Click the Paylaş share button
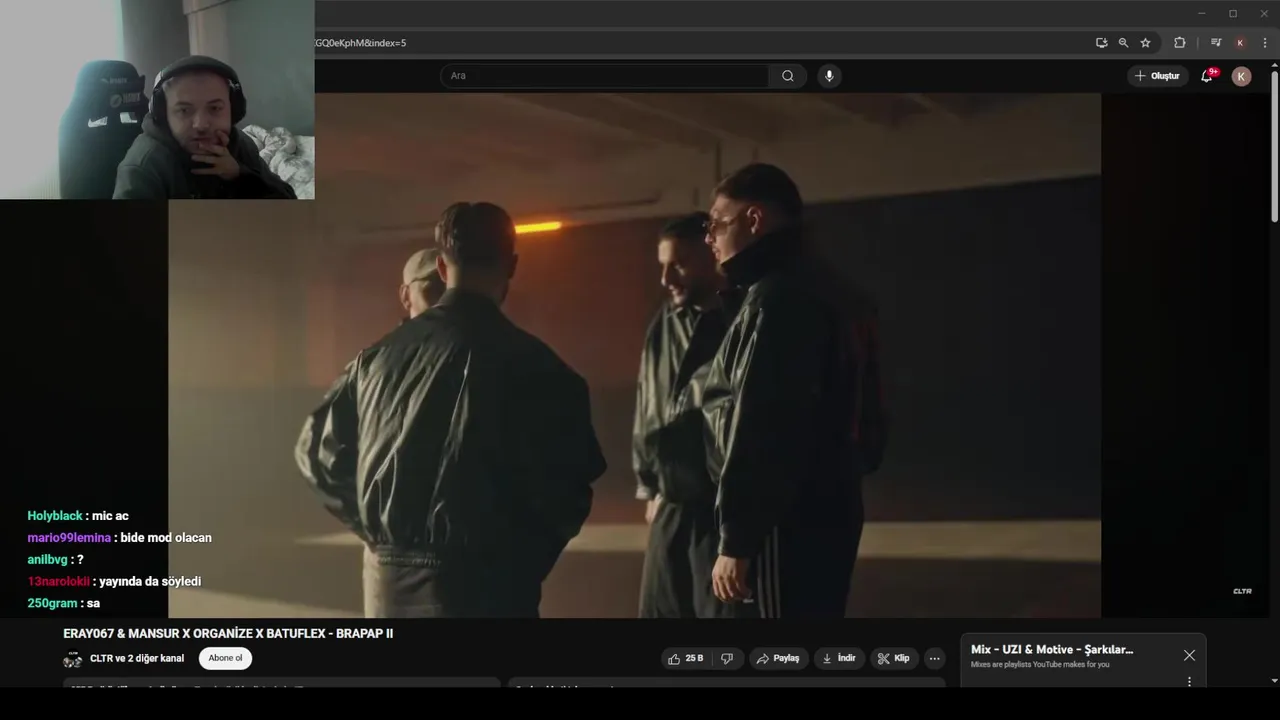 [778, 658]
